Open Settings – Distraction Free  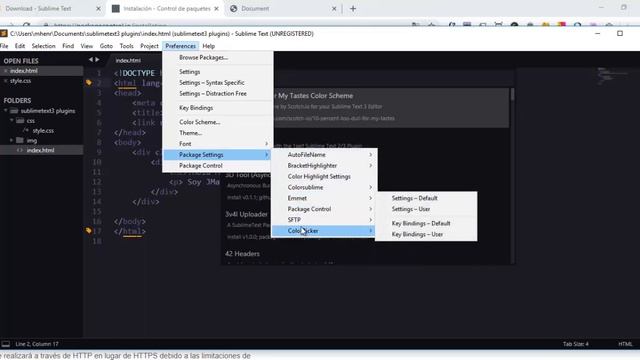(x=218, y=93)
